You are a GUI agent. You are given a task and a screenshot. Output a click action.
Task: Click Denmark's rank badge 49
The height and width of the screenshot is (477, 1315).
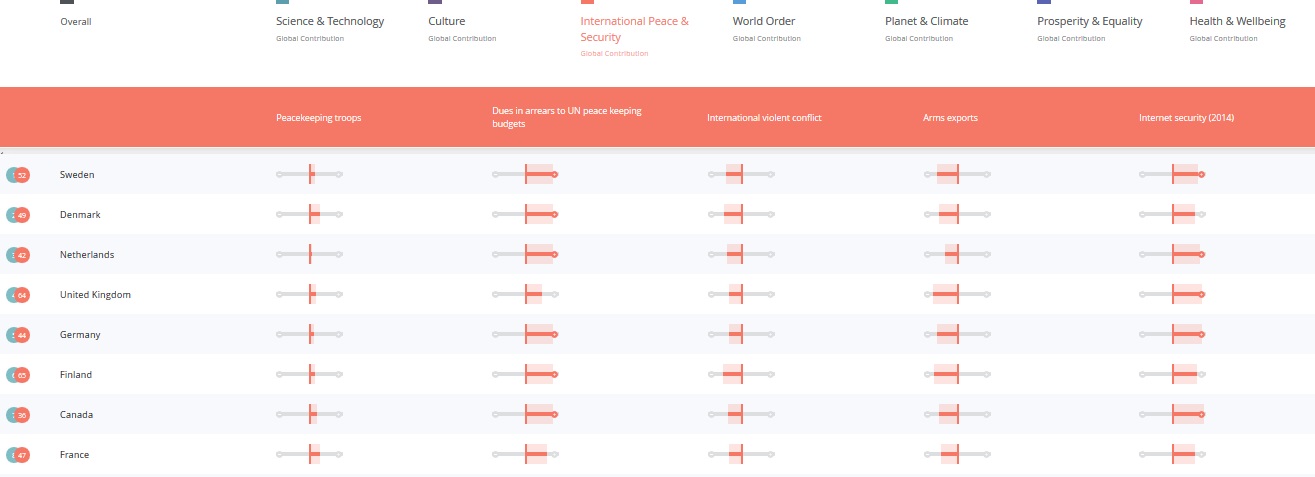pyautogui.click(x=22, y=215)
